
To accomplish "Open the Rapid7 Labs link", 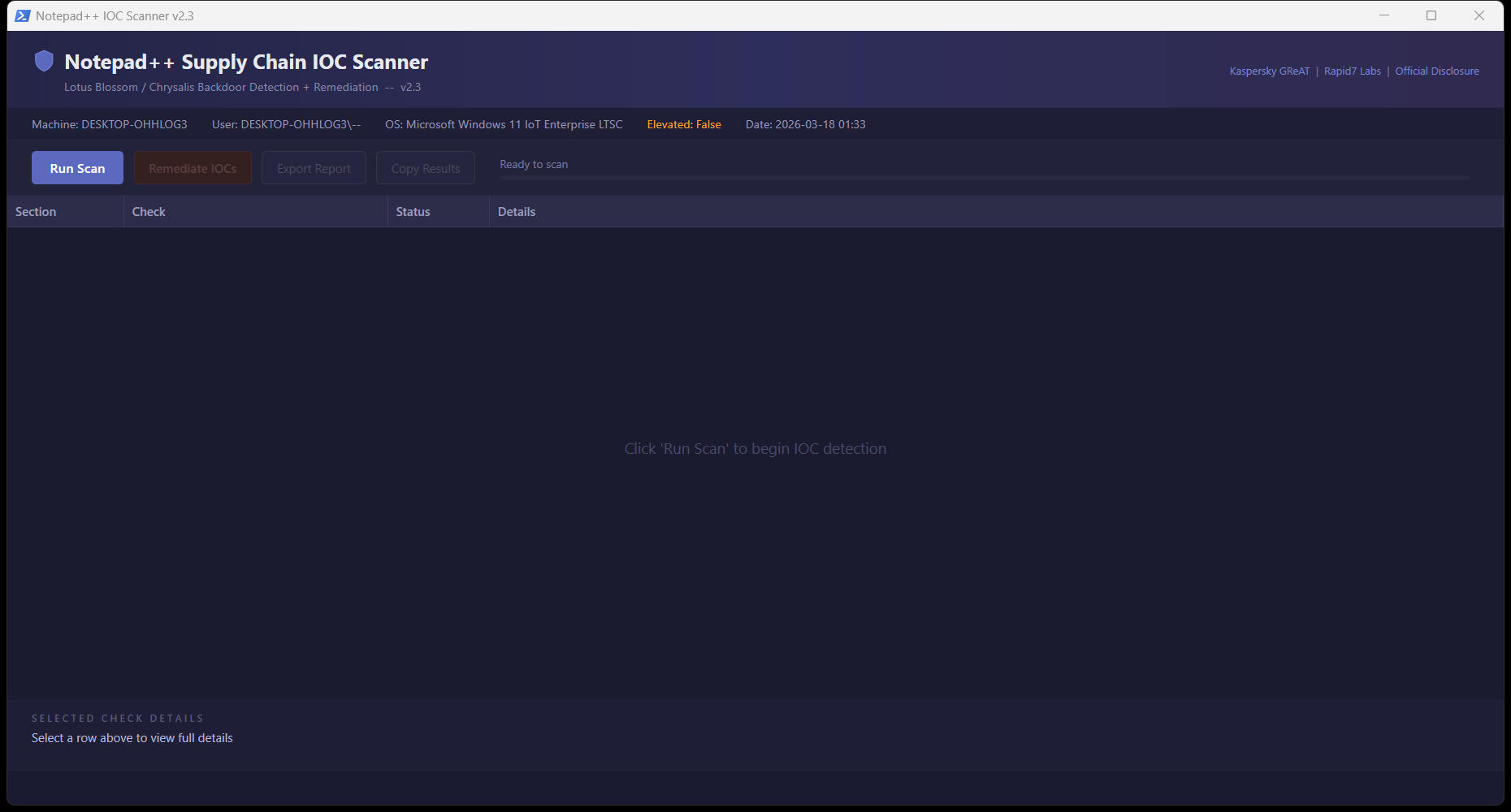I will pos(1352,71).
